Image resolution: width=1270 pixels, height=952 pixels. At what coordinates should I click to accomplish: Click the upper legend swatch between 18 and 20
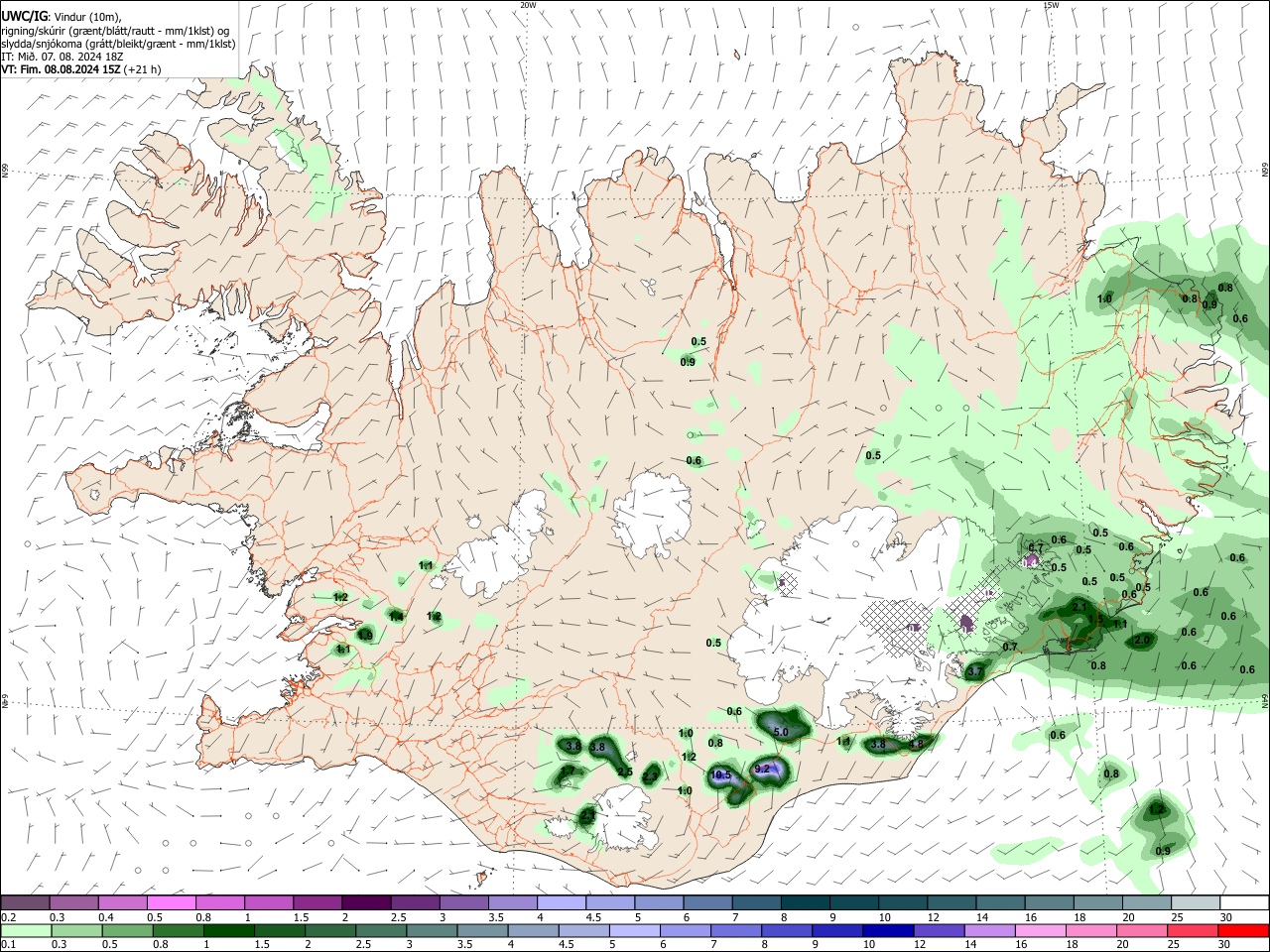tap(1098, 902)
